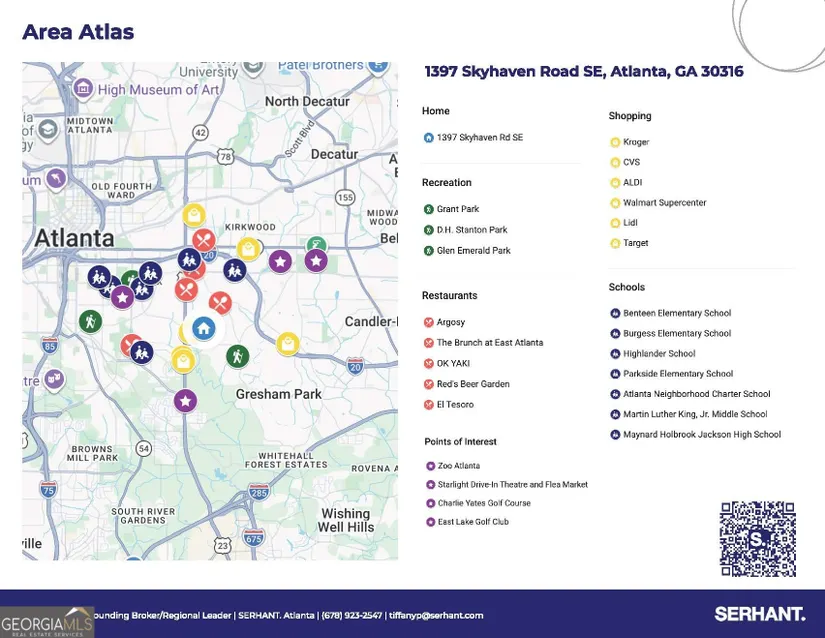
Task: Click the Interstate 675 shield on the map
Action: (x=253, y=538)
